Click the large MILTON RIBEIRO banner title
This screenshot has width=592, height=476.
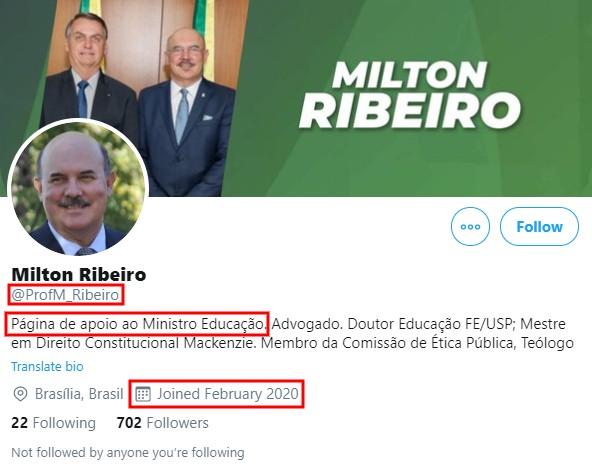(410, 94)
